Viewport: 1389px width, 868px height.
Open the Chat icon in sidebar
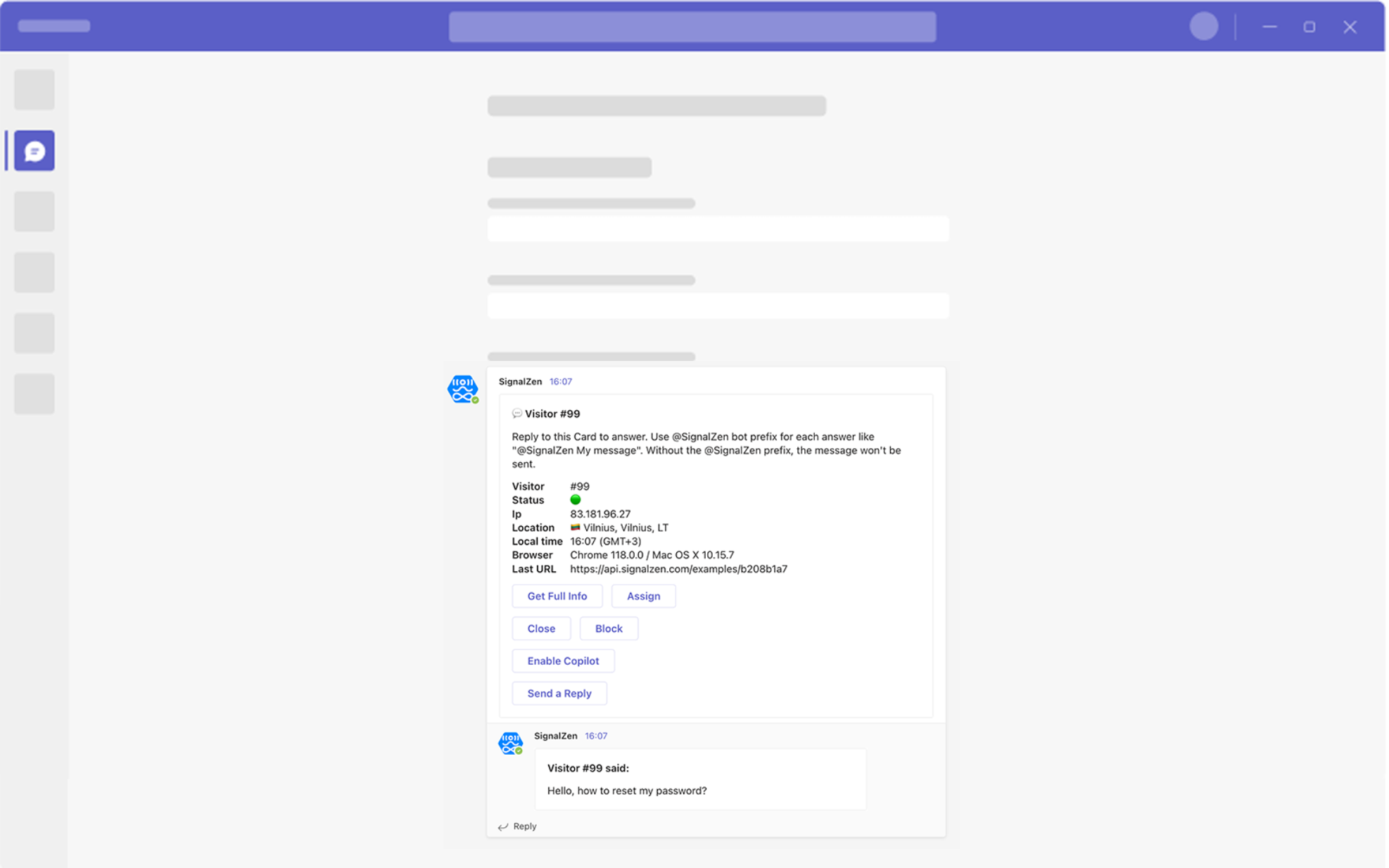[x=34, y=151]
